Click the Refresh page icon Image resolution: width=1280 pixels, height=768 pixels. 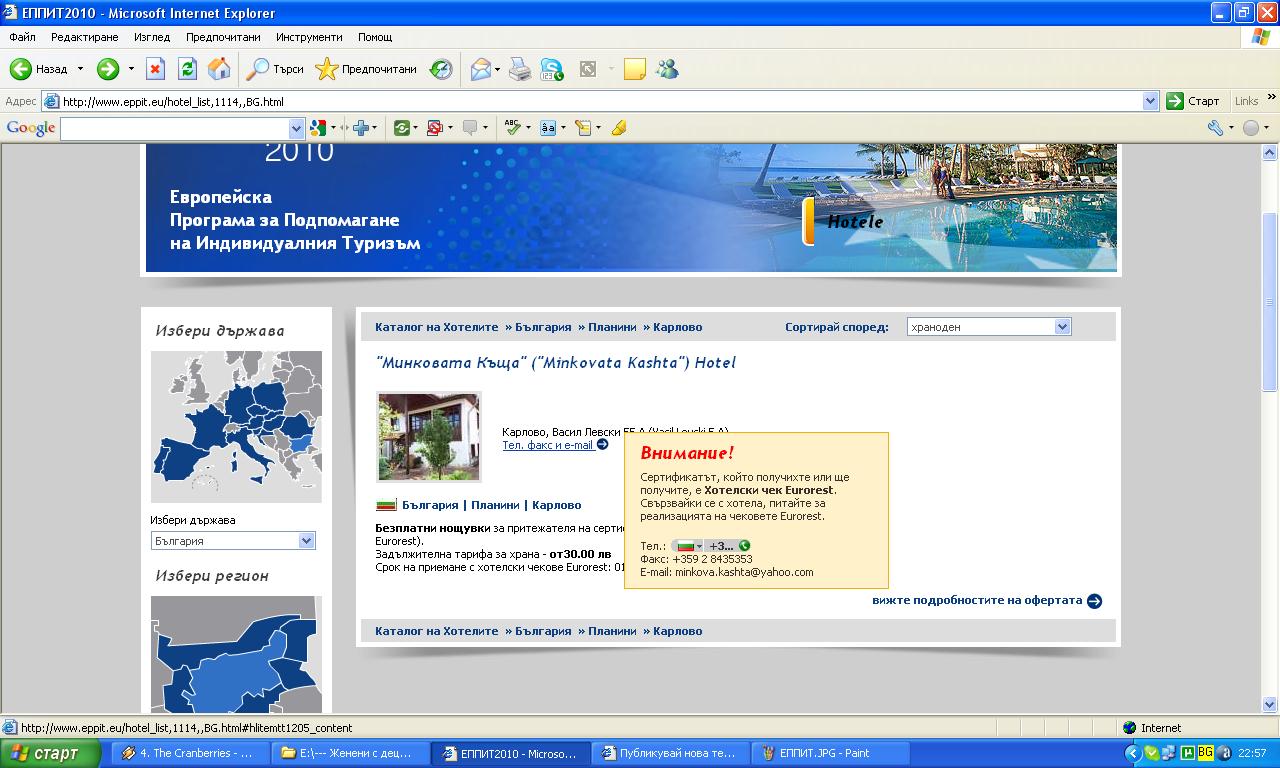(x=187, y=69)
